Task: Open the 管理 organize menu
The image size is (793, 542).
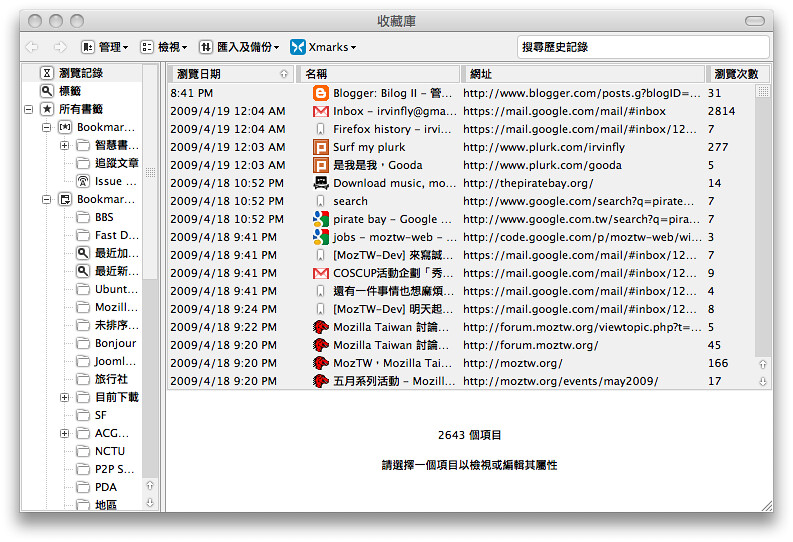Action: tap(105, 47)
